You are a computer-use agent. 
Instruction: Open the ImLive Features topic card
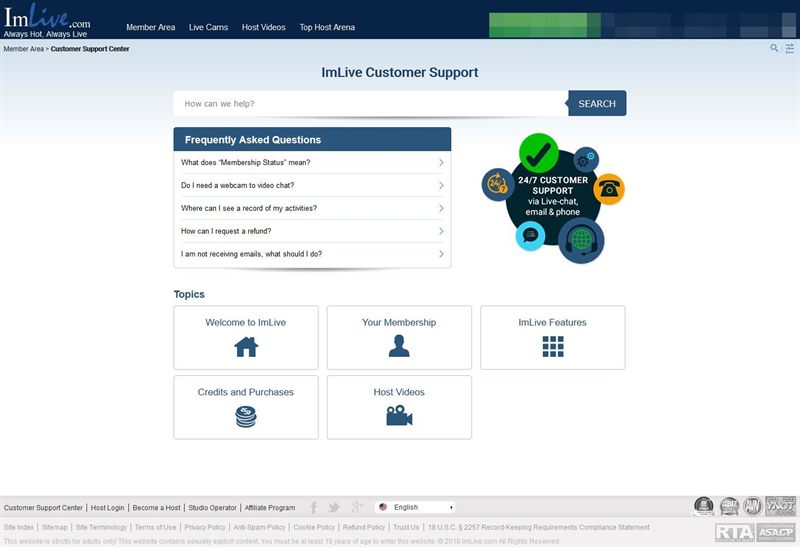tap(553, 337)
